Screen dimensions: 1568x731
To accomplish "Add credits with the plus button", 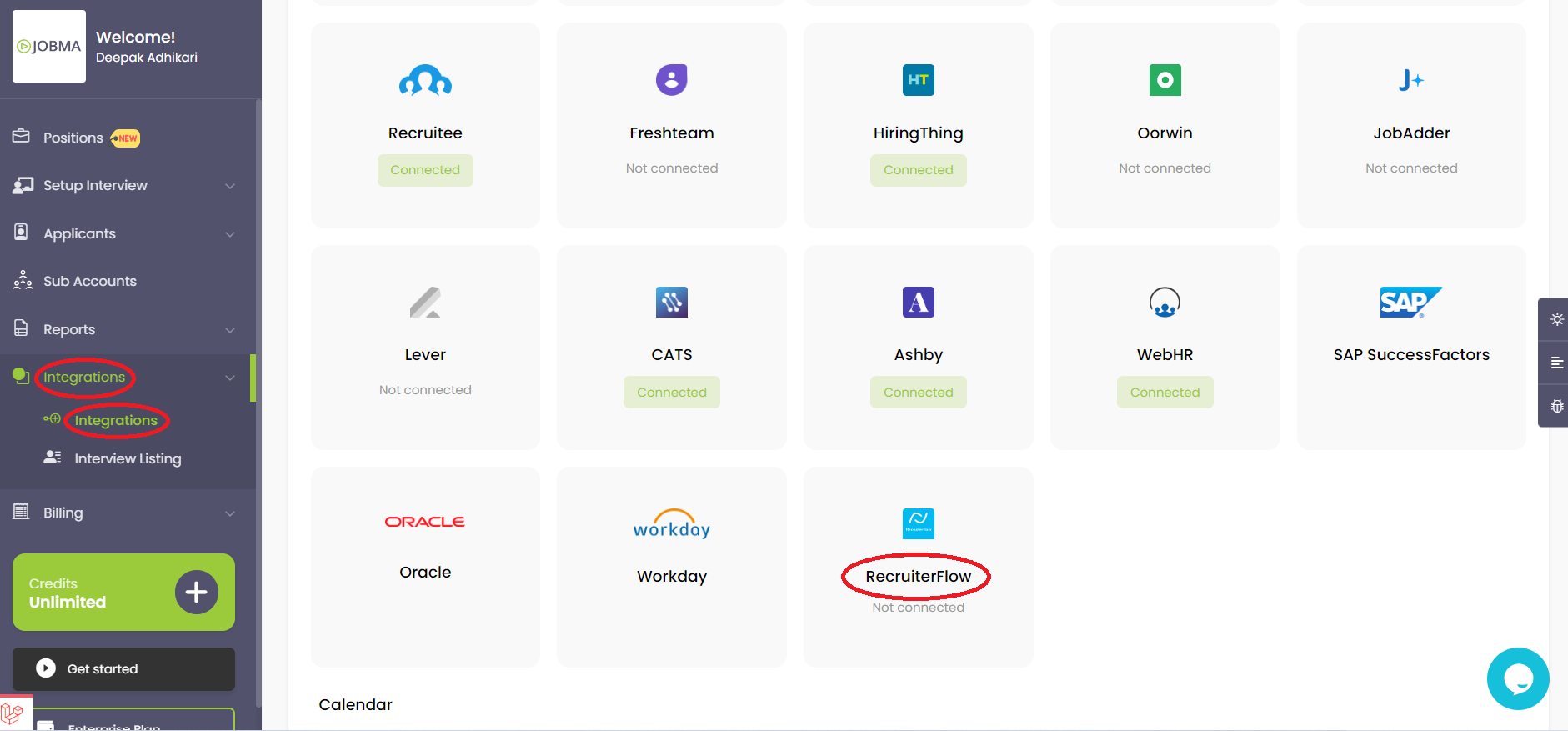I will (197, 593).
